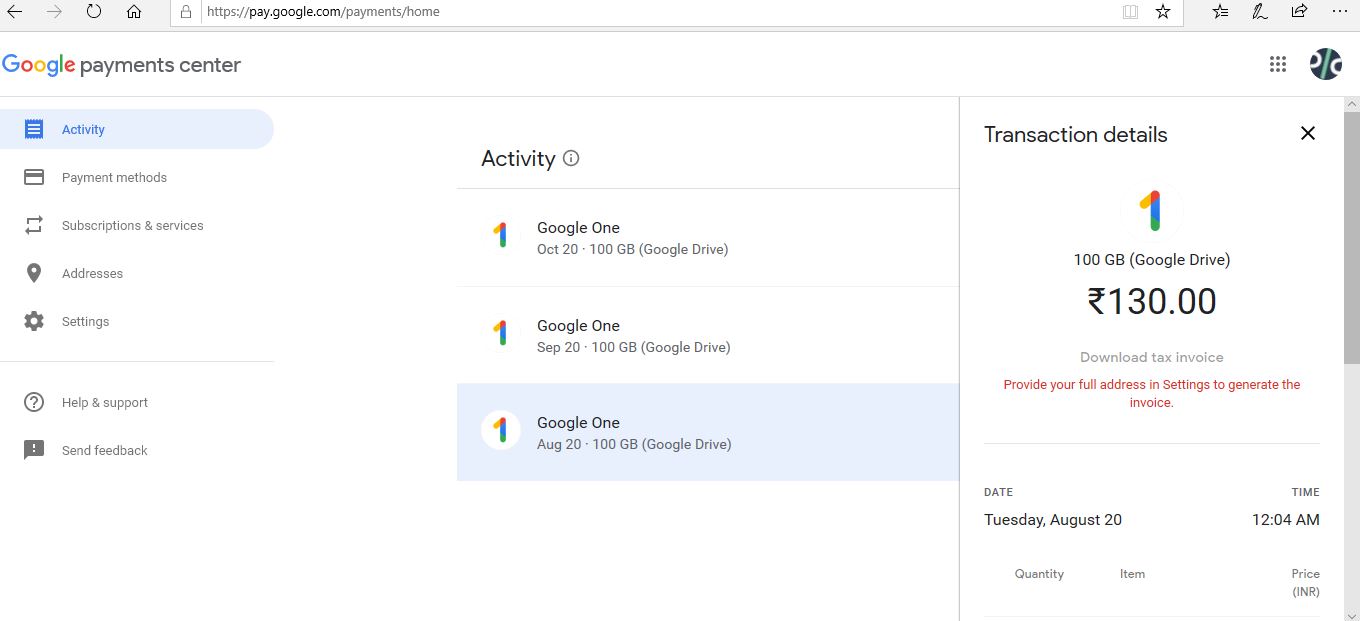Click the browser refresh icon
This screenshot has height=621, width=1360.
pyautogui.click(x=94, y=12)
